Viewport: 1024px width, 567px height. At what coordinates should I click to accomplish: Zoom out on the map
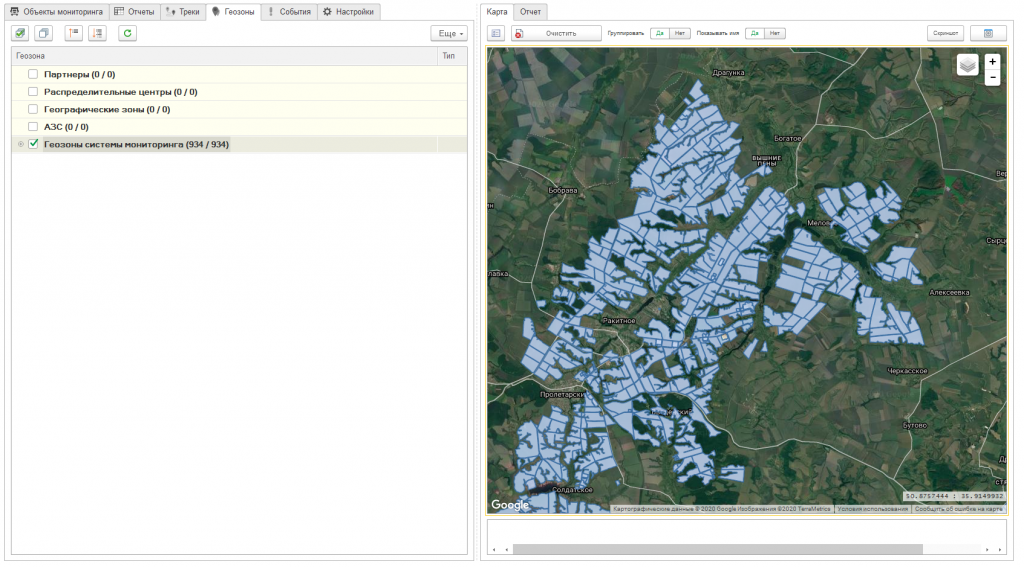tap(992, 77)
